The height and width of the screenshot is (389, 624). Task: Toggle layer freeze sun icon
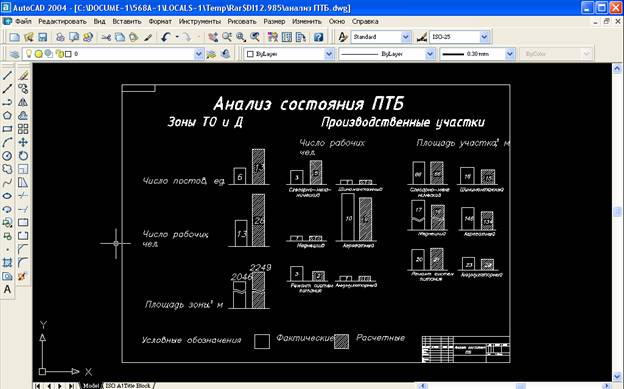[38, 54]
